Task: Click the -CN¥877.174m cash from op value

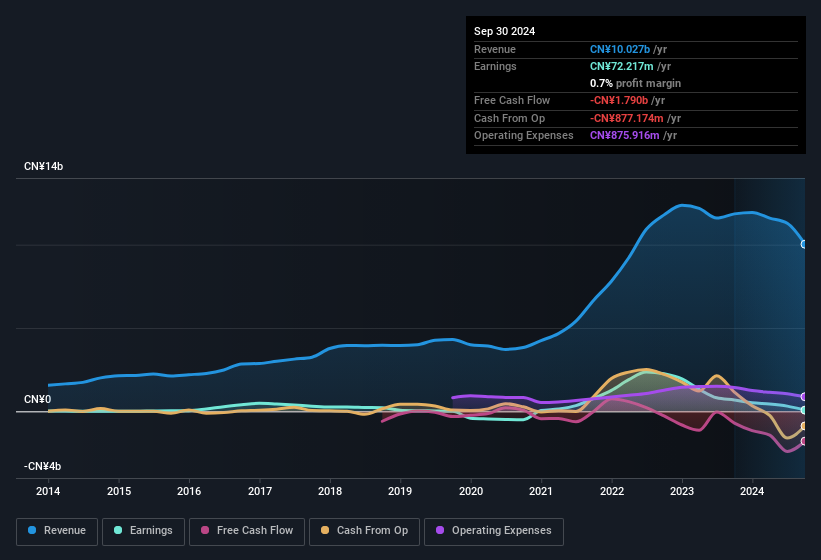Action: coord(627,118)
